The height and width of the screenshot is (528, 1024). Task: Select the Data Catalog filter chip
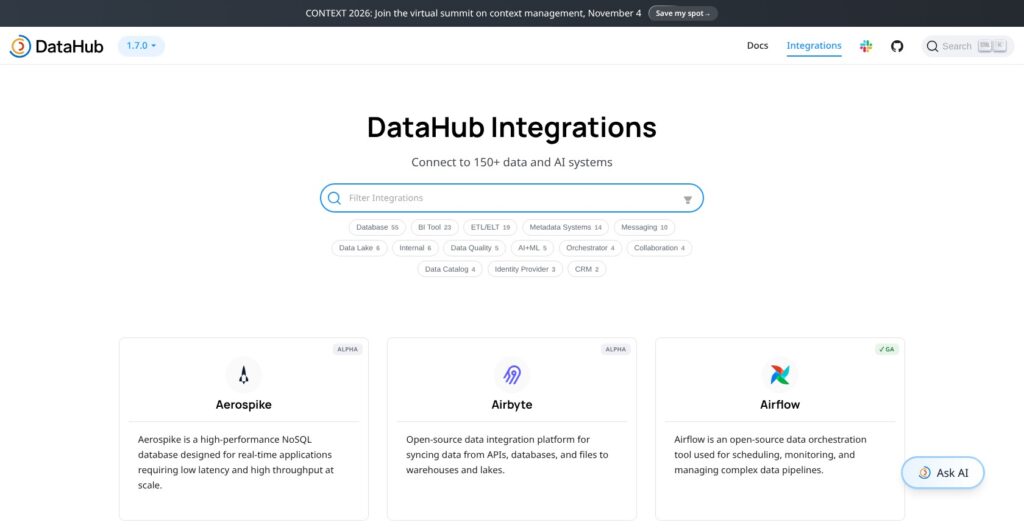coord(450,269)
